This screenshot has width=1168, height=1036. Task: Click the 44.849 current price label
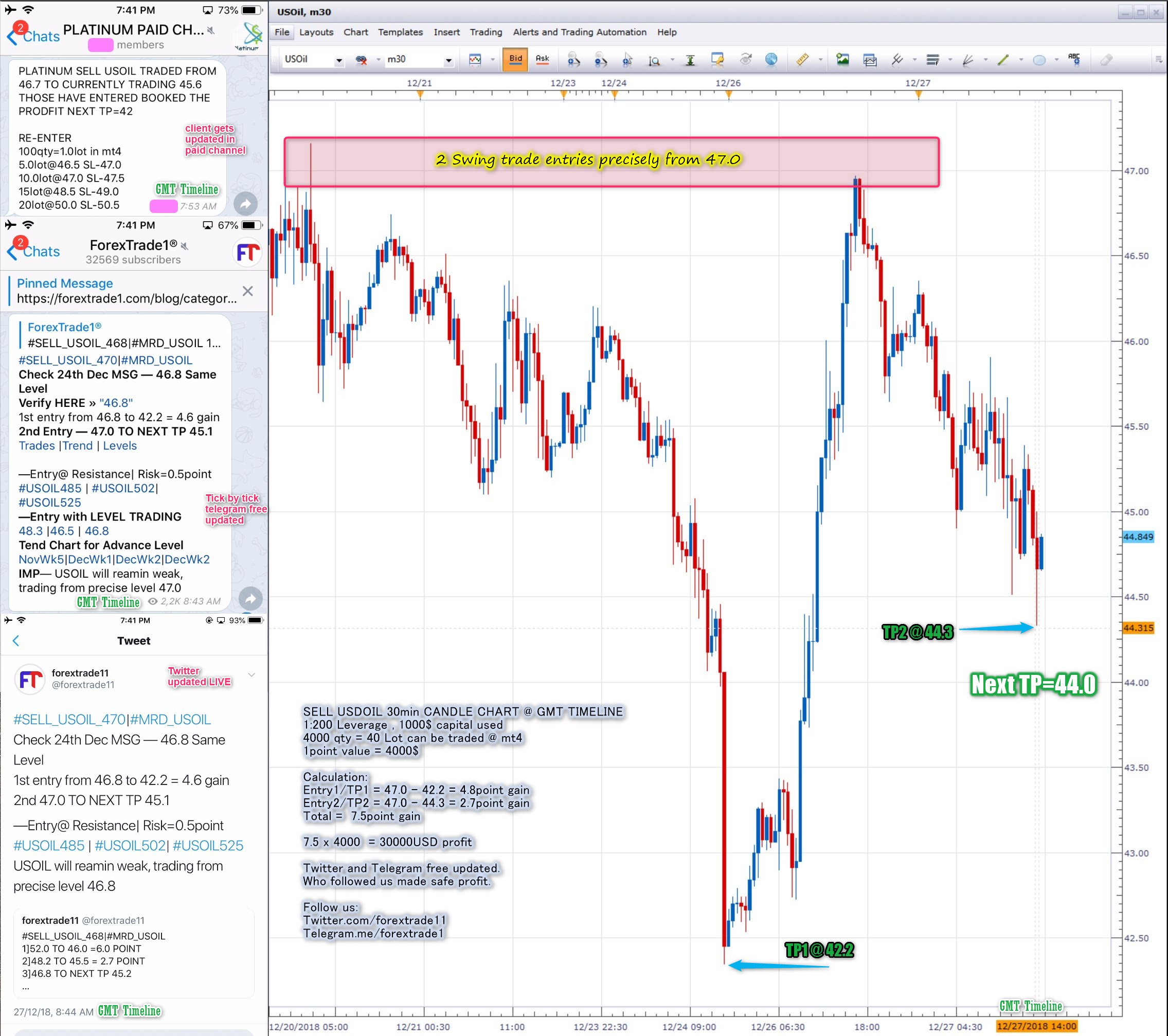1138,537
